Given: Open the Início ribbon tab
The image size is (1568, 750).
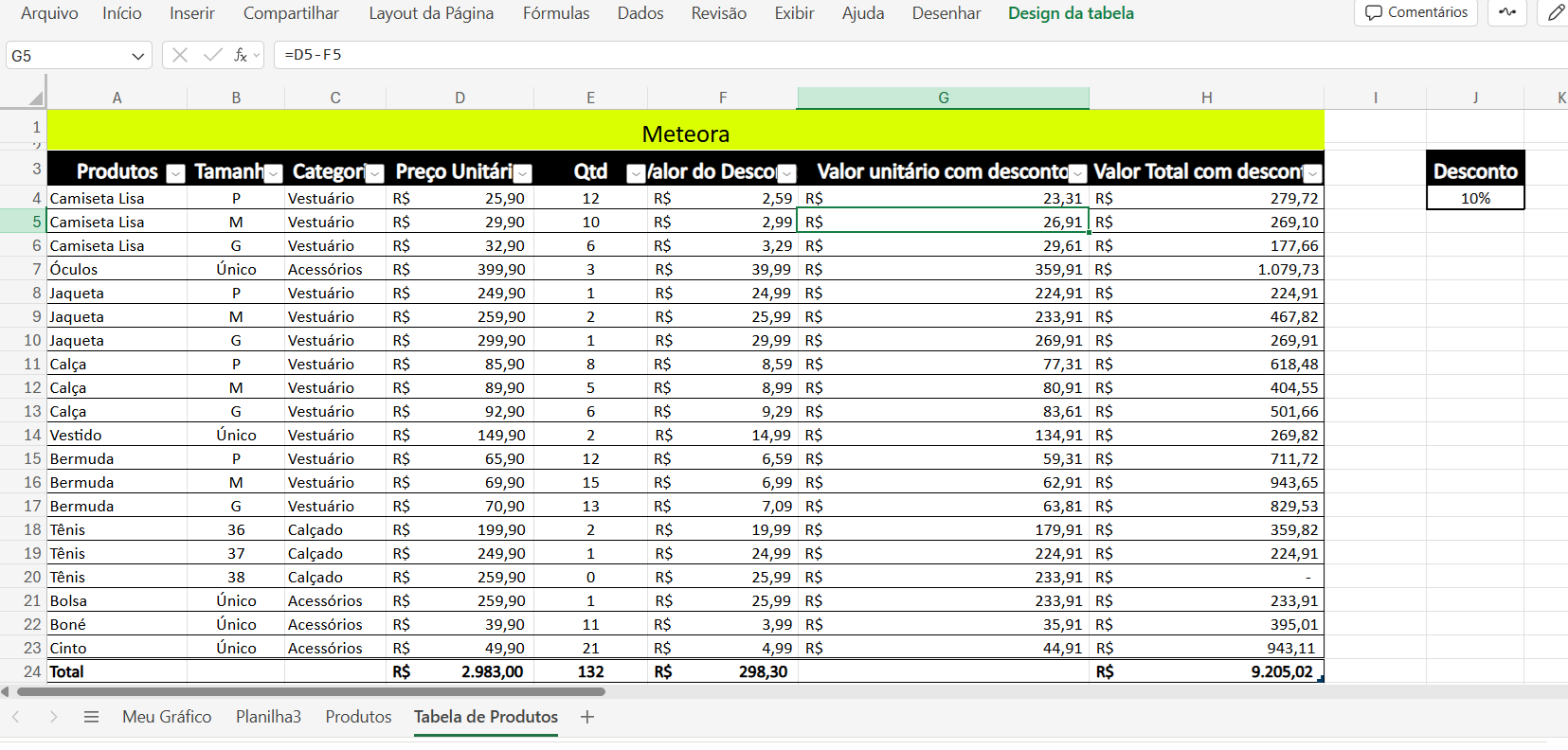Looking at the screenshot, I should (x=122, y=13).
